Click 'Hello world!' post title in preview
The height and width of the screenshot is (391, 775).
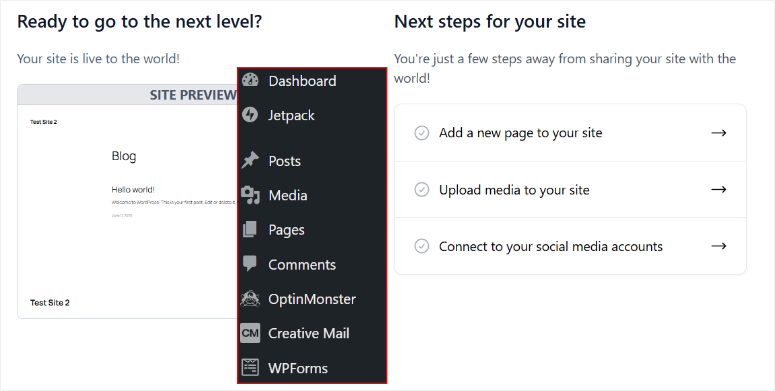tap(133, 190)
